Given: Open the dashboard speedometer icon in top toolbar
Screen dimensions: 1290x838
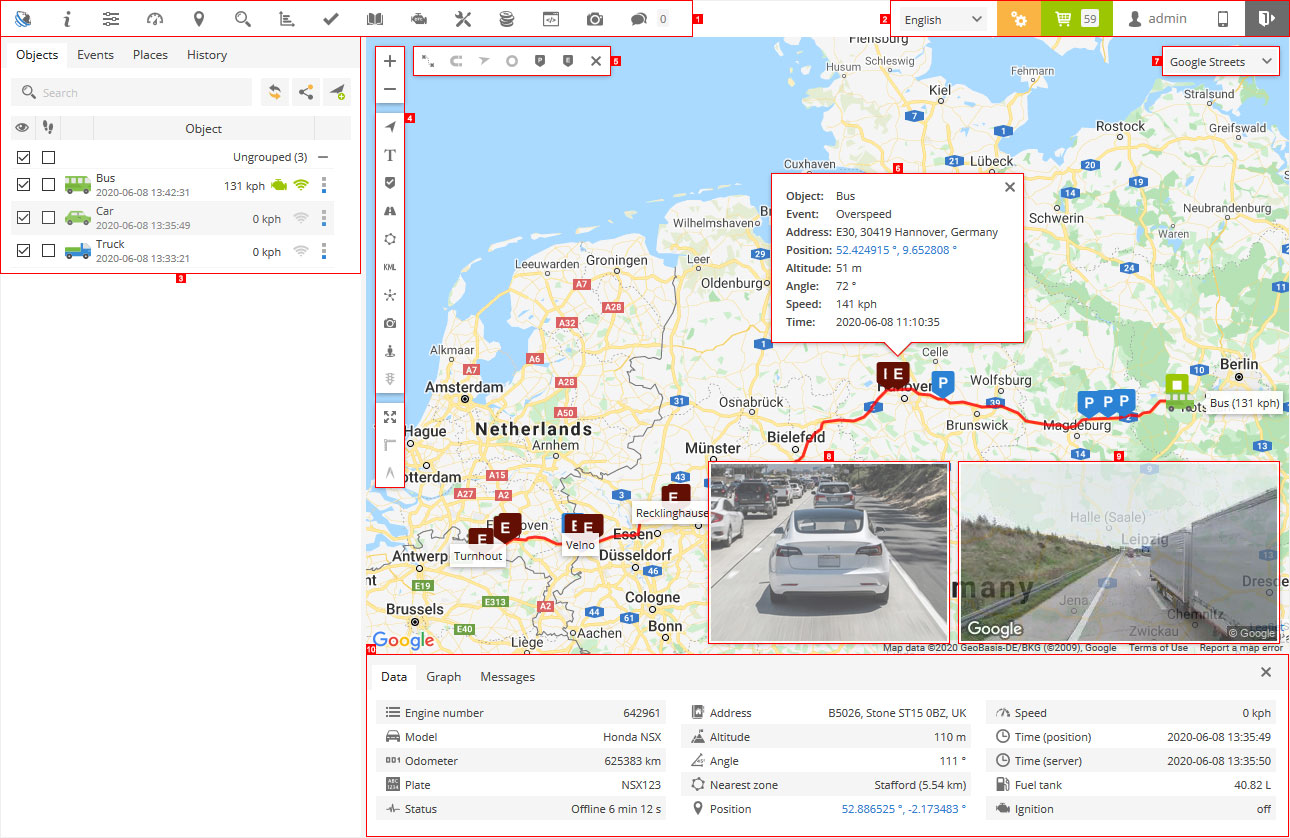Looking at the screenshot, I should tap(154, 19).
